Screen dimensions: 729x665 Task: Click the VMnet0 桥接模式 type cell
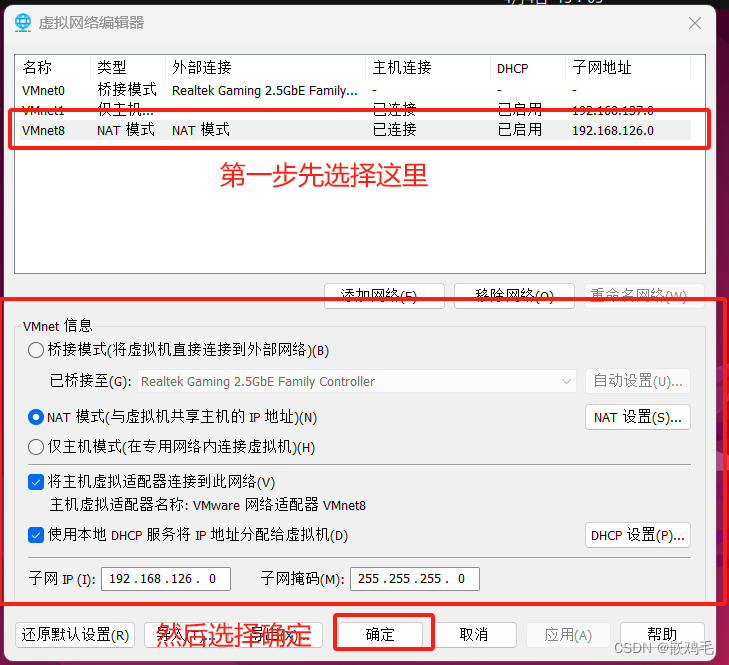coord(127,89)
